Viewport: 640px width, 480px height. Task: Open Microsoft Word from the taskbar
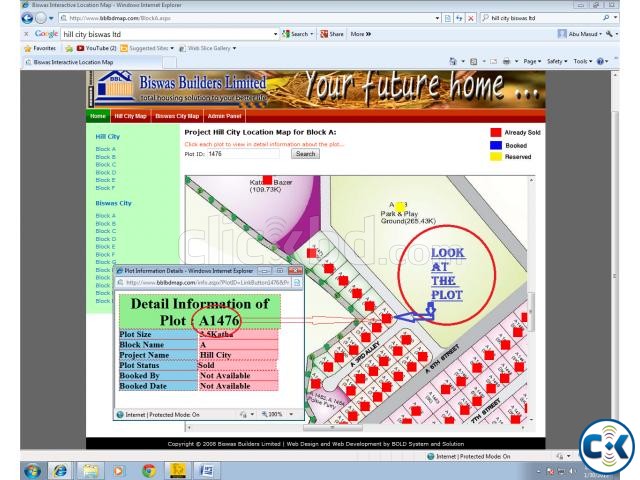[x=207, y=471]
